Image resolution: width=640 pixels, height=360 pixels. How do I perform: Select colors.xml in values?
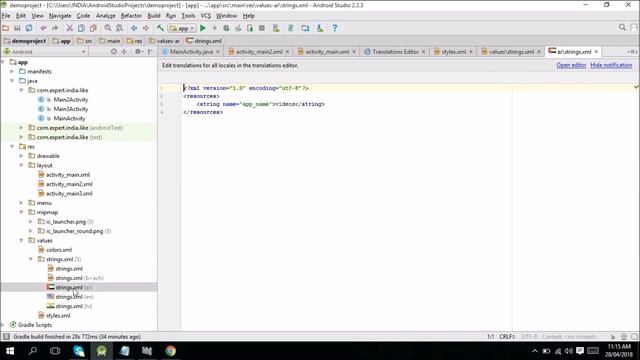[x=59, y=250]
